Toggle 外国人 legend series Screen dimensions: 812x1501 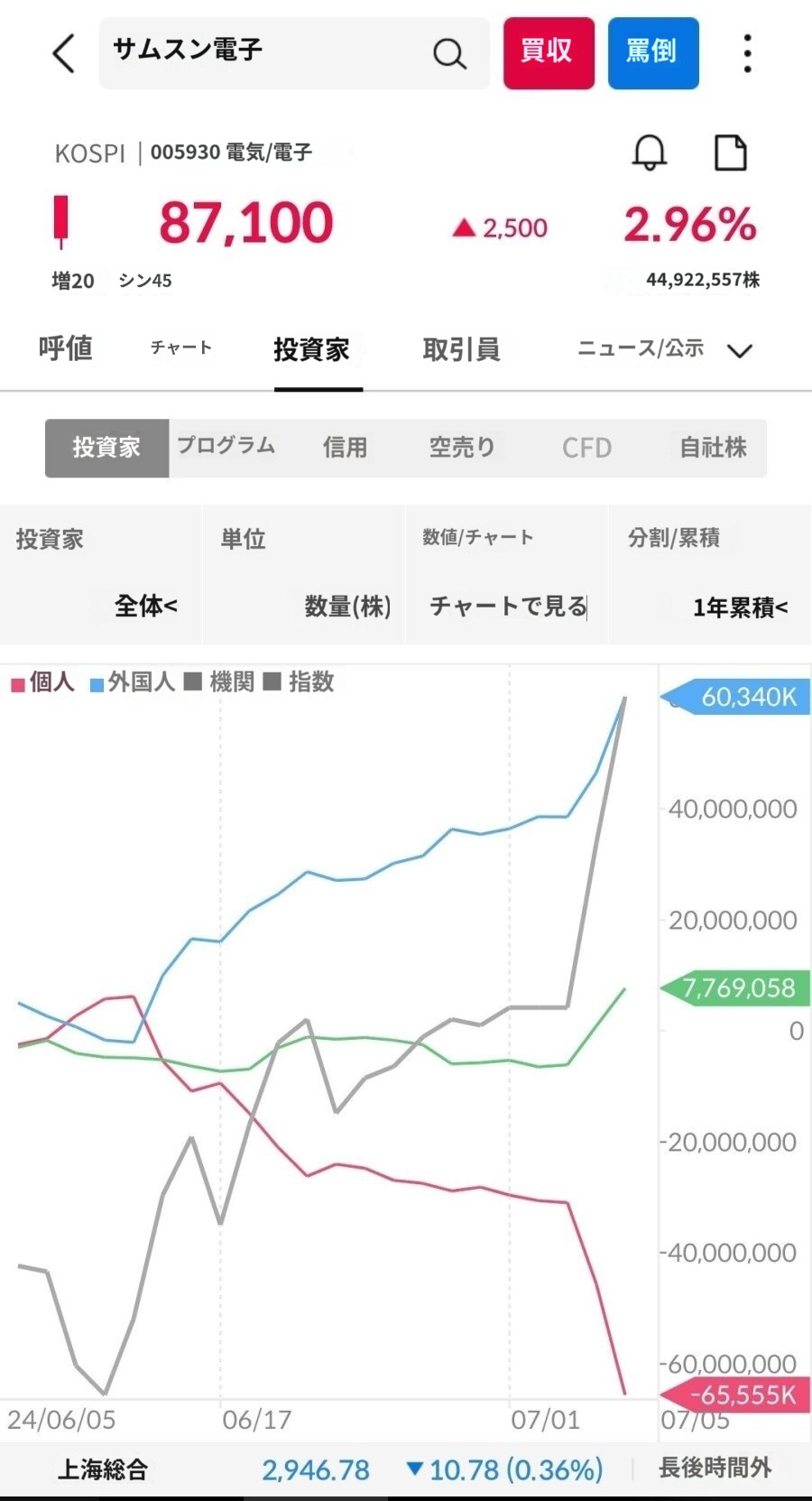tap(132, 682)
